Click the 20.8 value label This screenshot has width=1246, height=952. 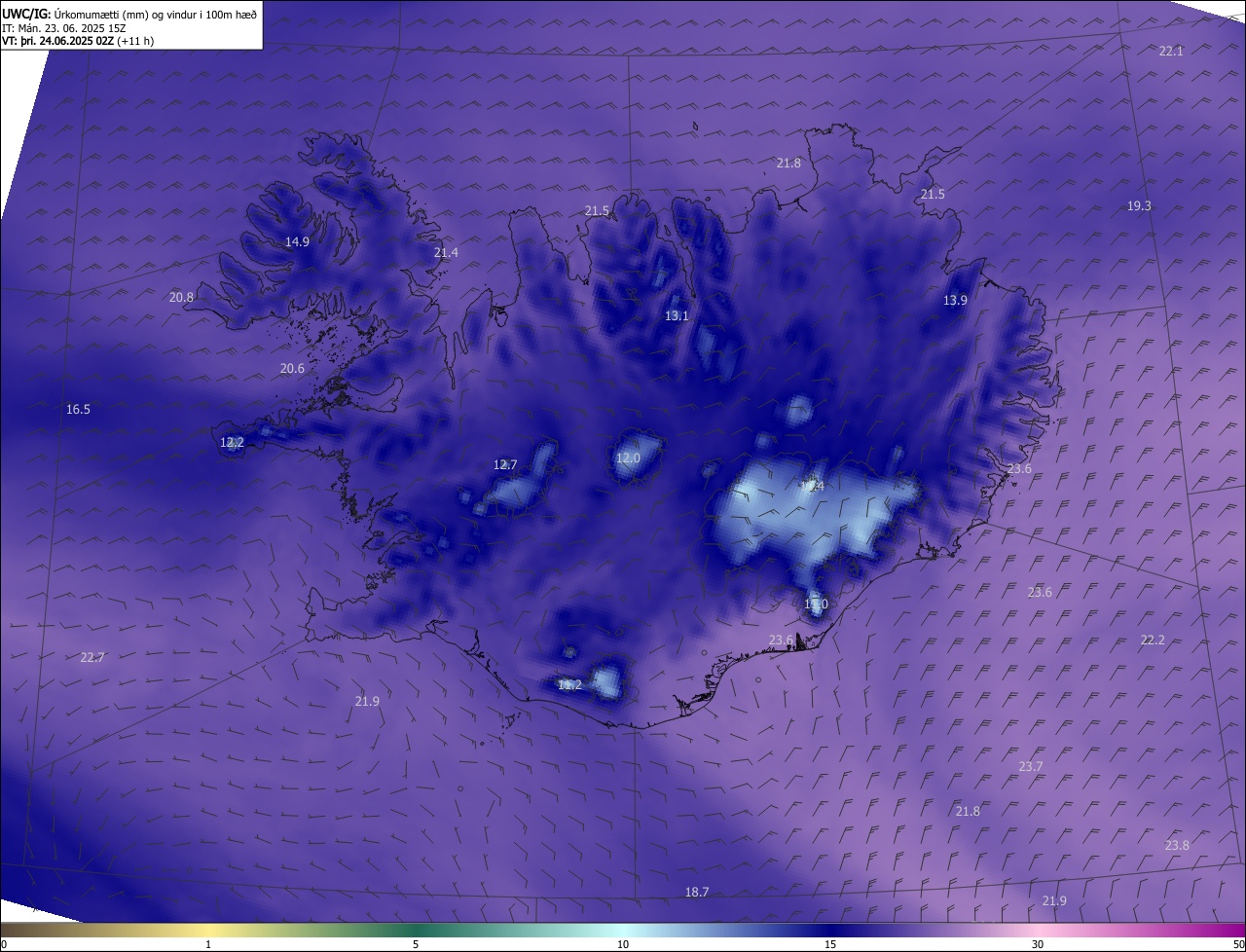point(181,298)
